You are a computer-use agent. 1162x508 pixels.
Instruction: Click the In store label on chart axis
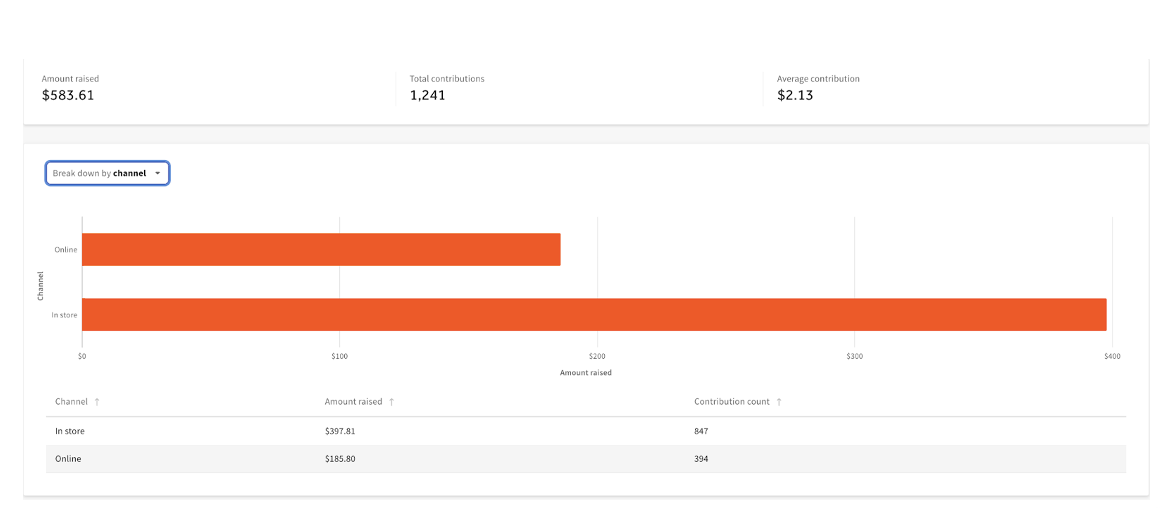65,315
